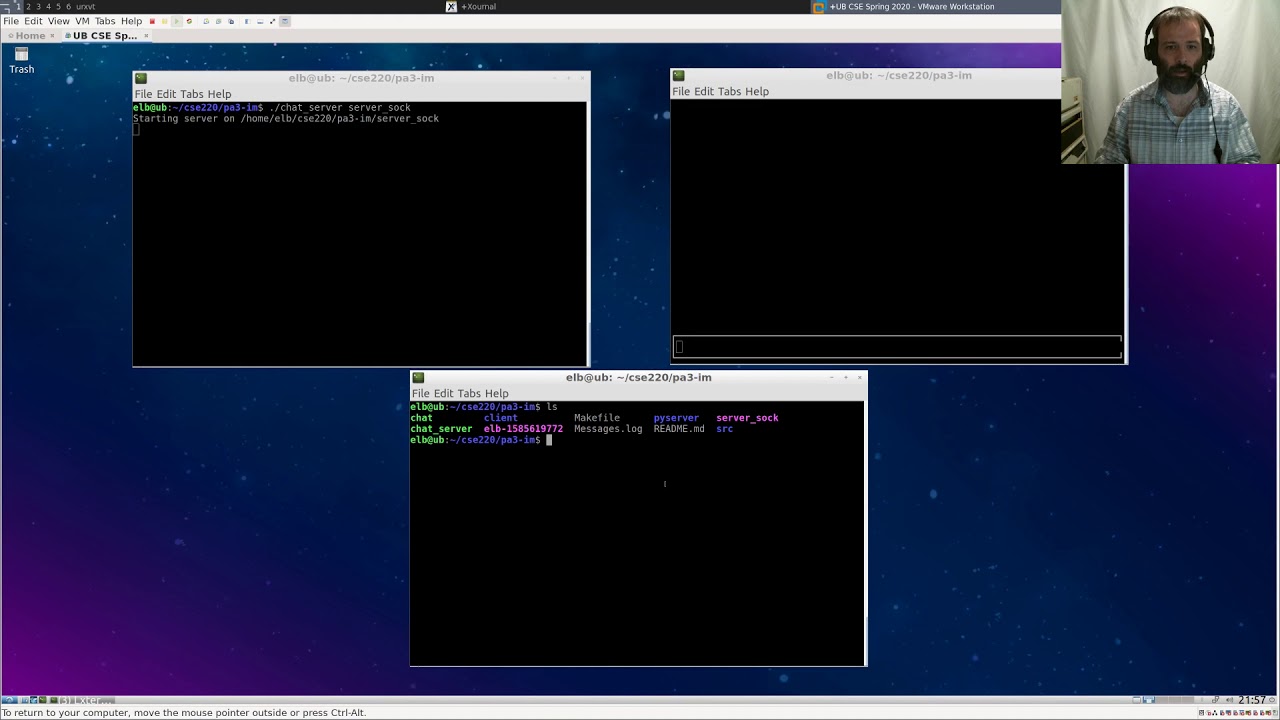Image resolution: width=1280 pixels, height=720 pixels.
Task: Open File menu in bottom ls terminal
Action: (421, 393)
